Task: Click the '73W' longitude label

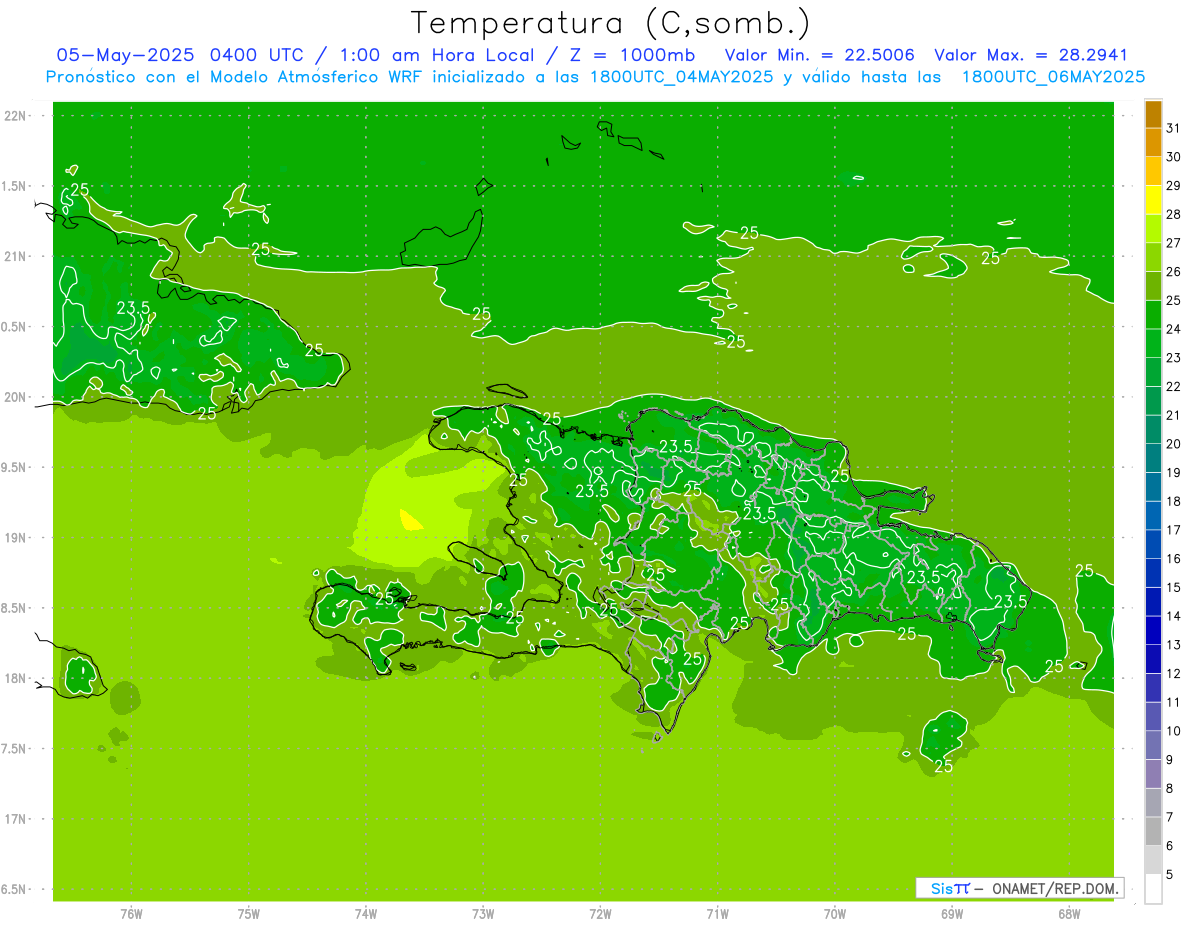Action: (x=483, y=914)
